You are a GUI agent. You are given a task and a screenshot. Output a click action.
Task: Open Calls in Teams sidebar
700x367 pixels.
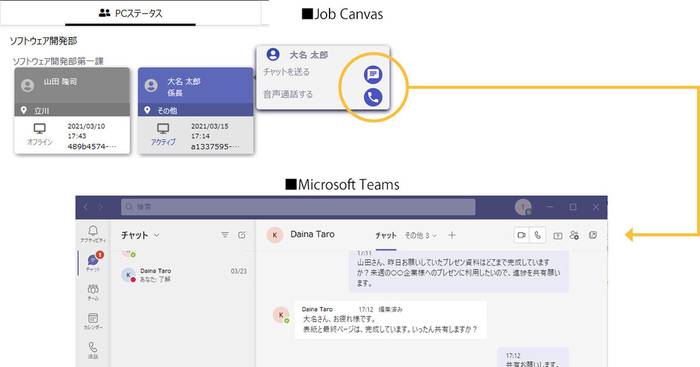point(93,350)
